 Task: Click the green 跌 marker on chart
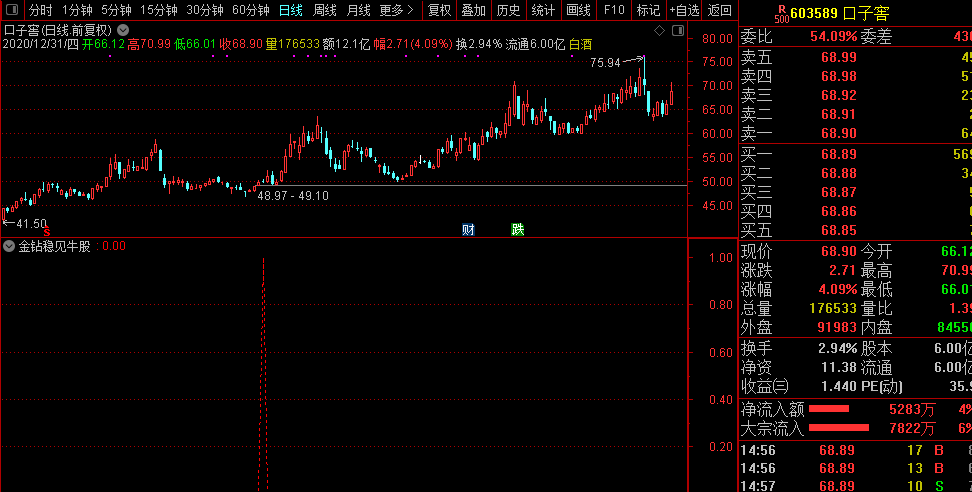(518, 229)
